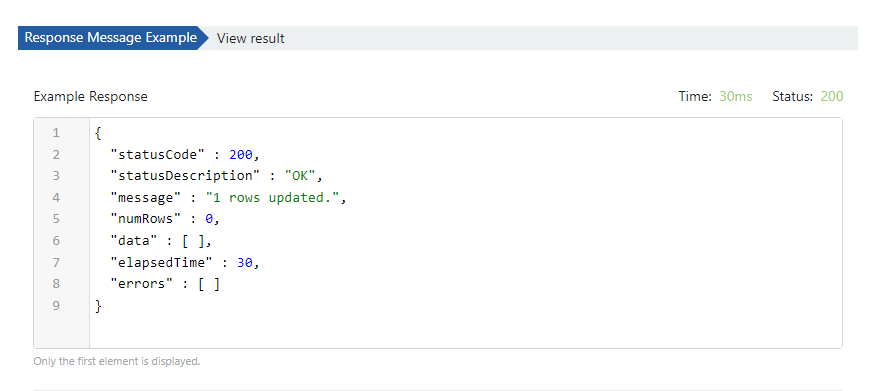Switch to the View result tab

pyautogui.click(x=250, y=39)
